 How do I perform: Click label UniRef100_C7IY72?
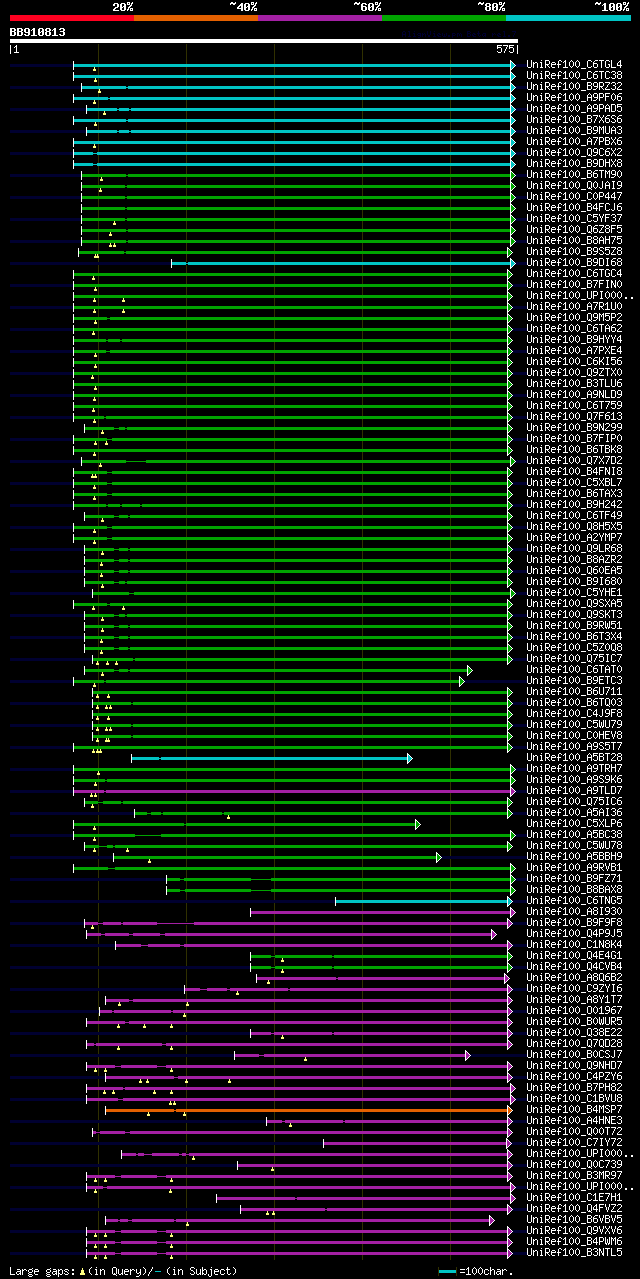(574, 1143)
